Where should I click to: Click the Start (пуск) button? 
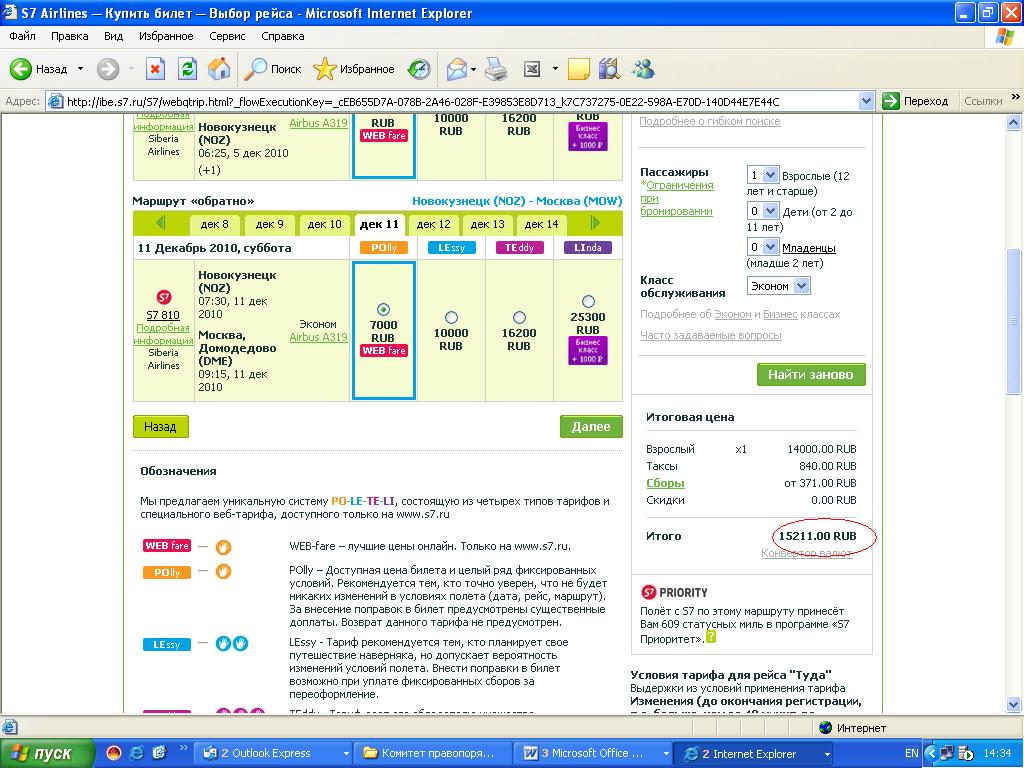(46, 753)
